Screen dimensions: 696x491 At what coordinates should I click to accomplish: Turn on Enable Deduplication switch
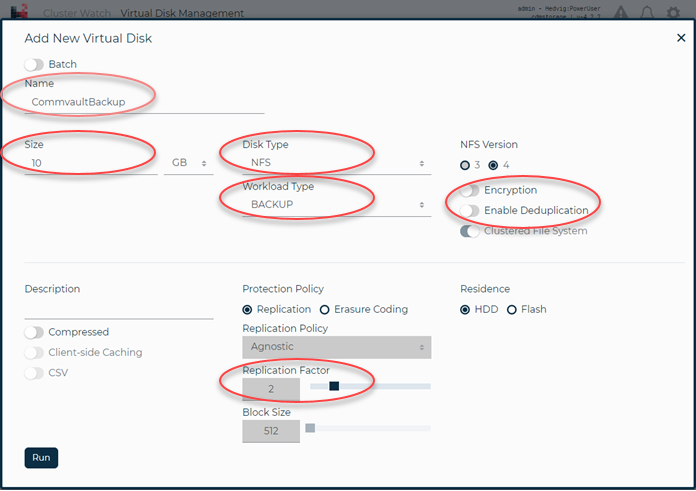[x=469, y=211]
